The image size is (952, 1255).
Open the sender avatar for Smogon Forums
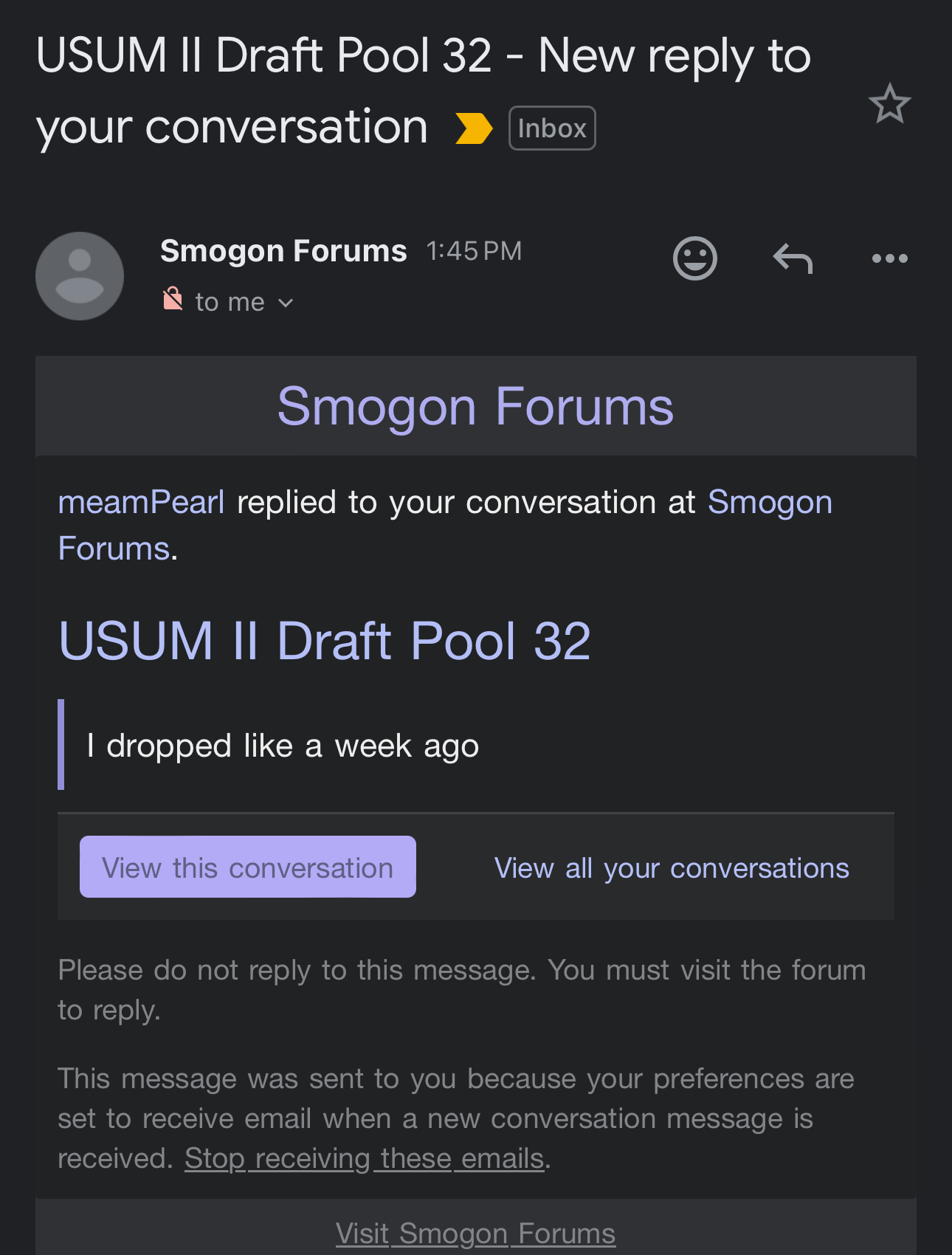click(x=80, y=276)
